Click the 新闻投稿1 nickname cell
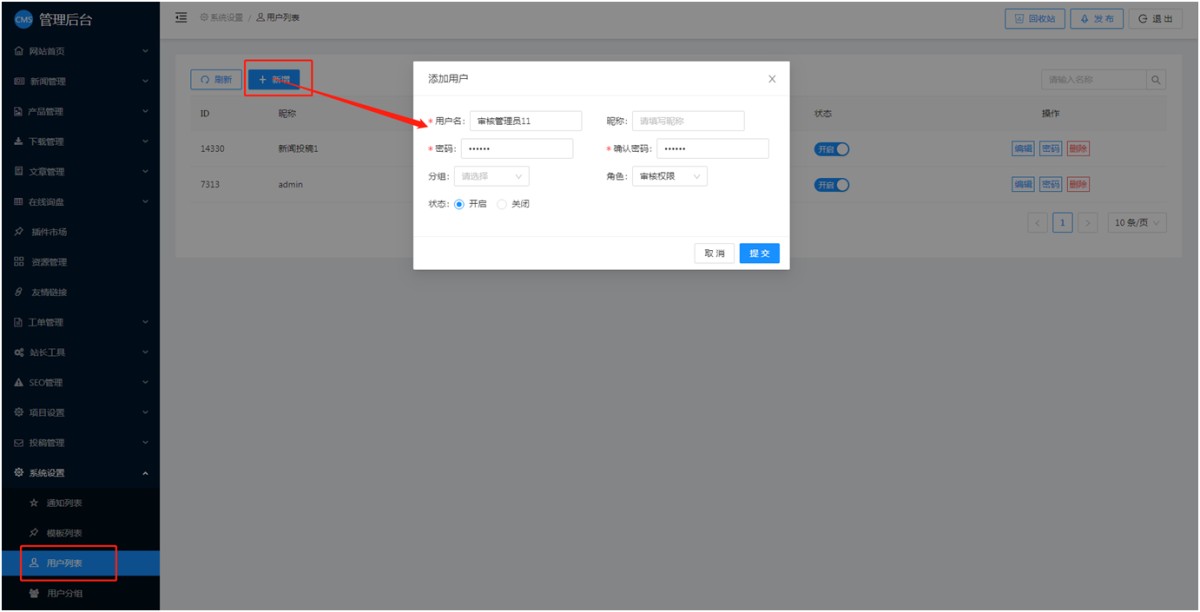This screenshot has height=612, width=1200. 298,149
